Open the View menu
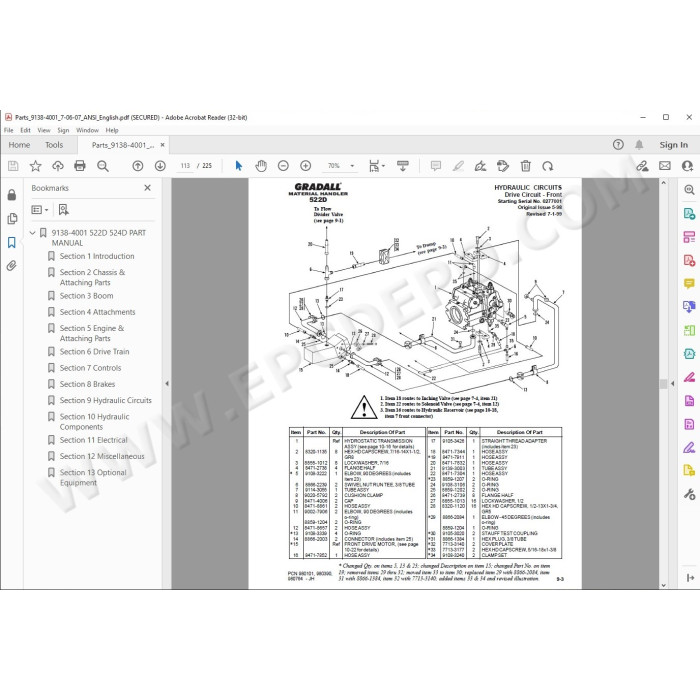This screenshot has width=700, height=700. coord(44,130)
